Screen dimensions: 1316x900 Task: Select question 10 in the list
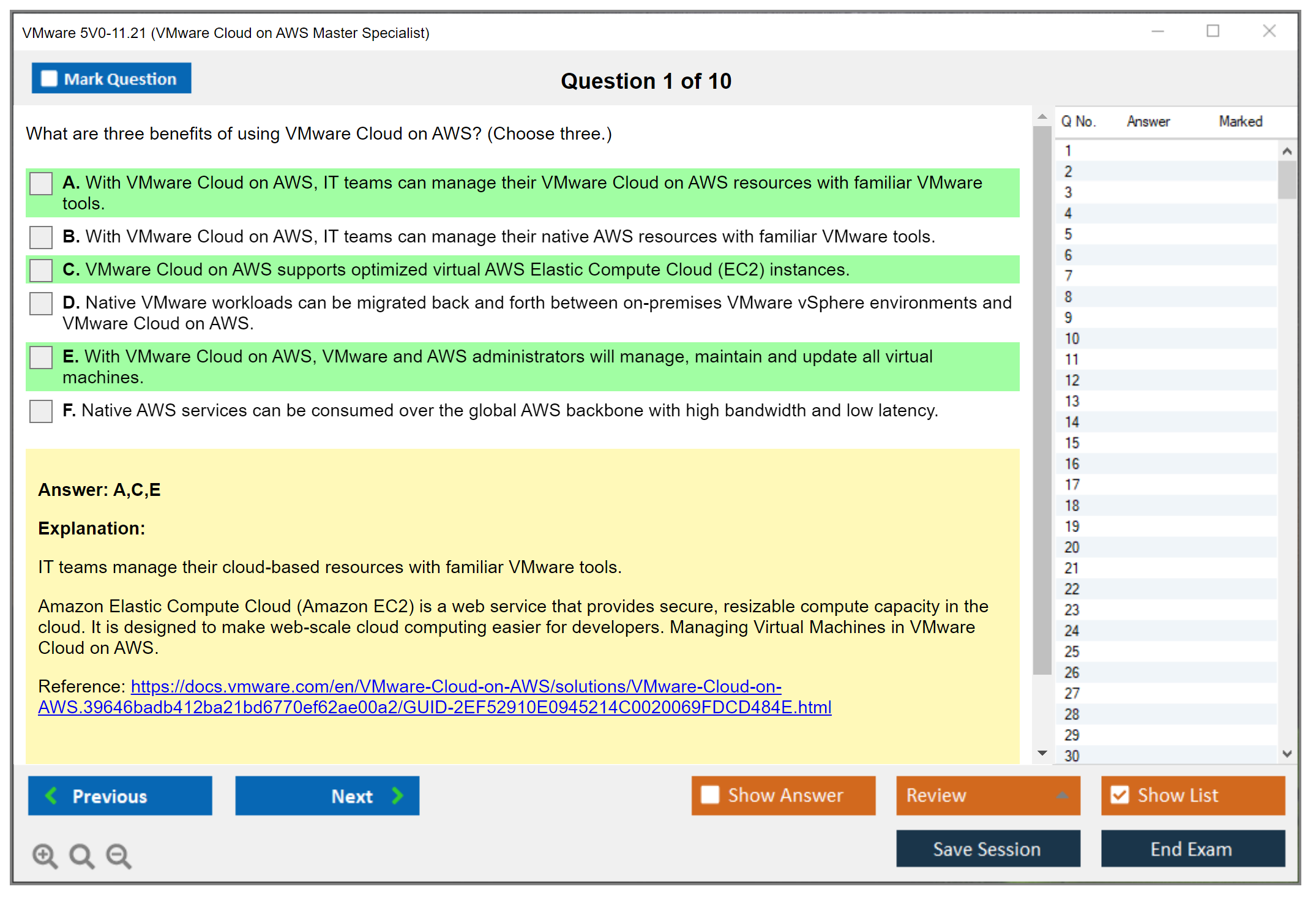1072,339
